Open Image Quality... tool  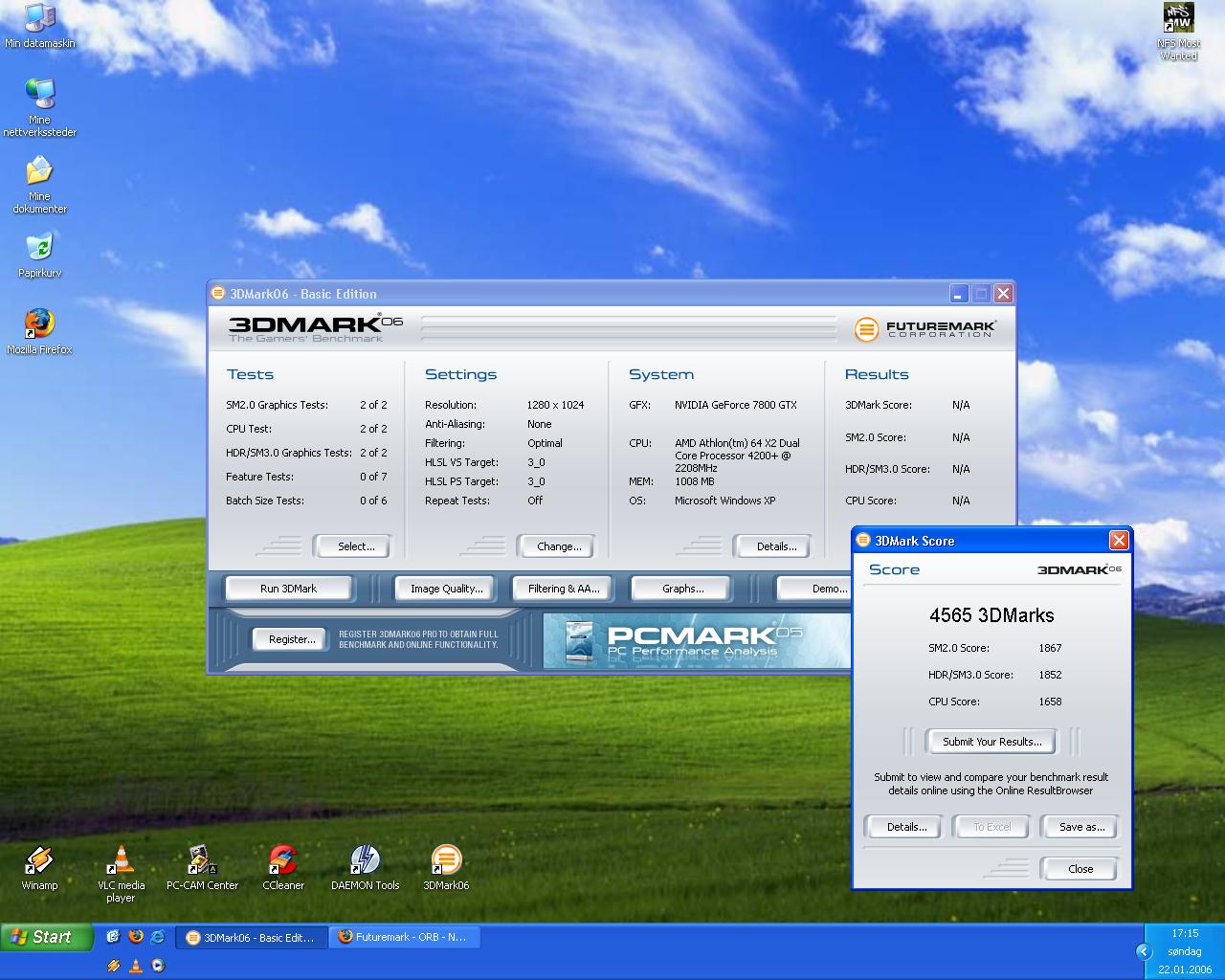446,589
